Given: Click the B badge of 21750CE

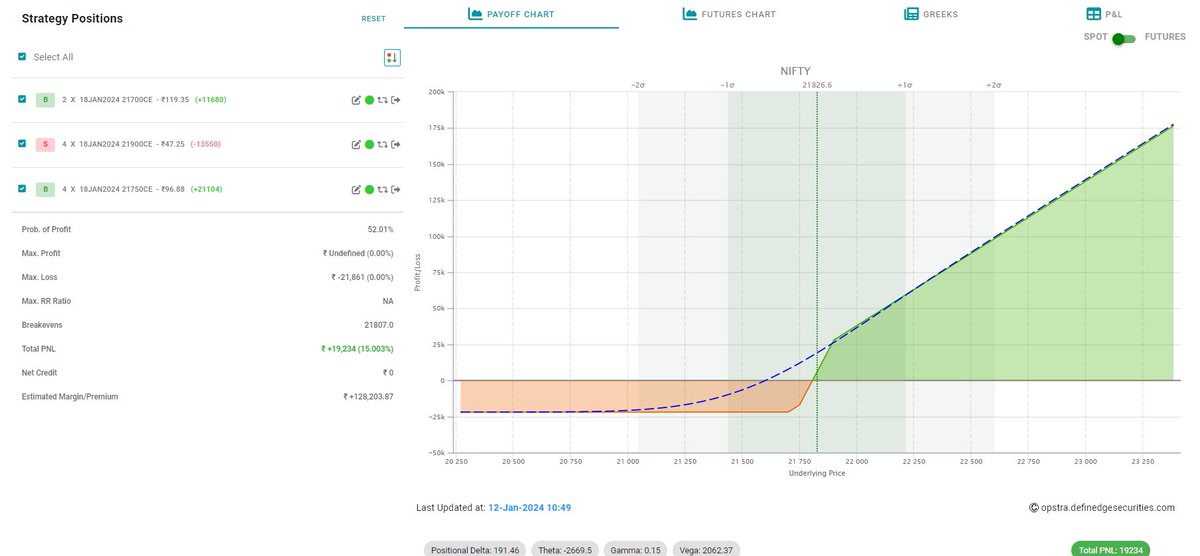Looking at the screenshot, I should [x=45, y=188].
